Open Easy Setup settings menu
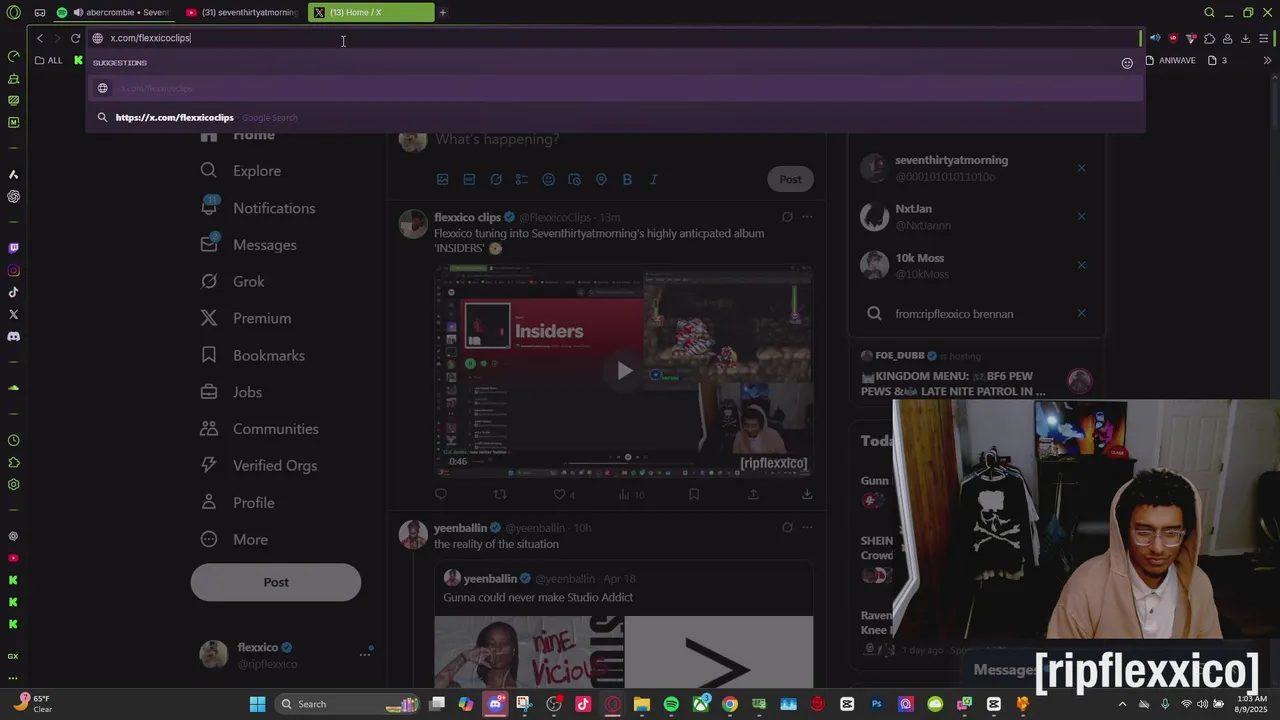Viewport: 1280px width, 720px height. [1265, 38]
